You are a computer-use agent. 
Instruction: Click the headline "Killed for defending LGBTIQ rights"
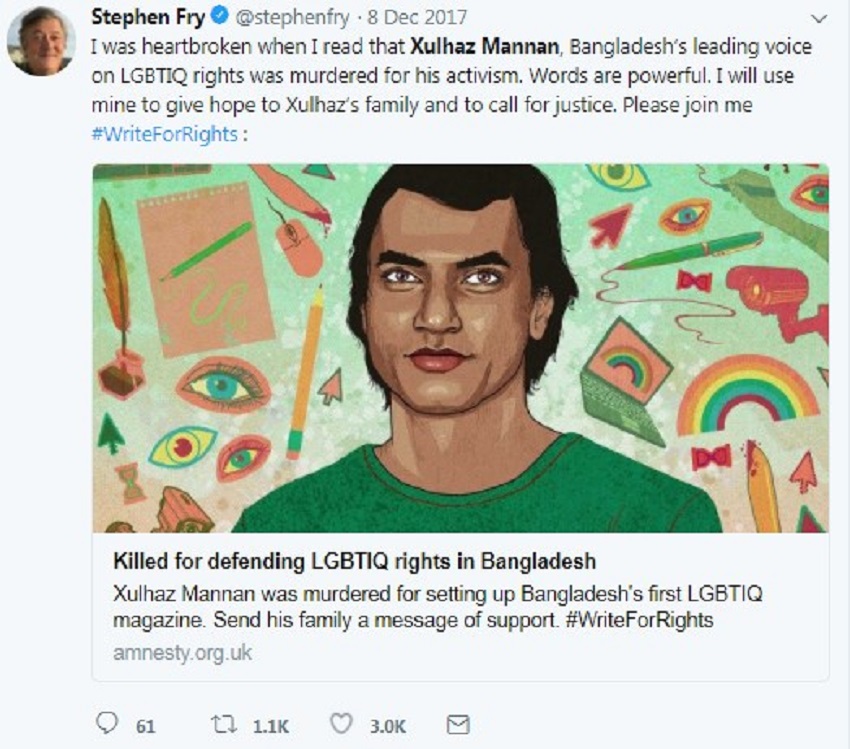coord(355,559)
